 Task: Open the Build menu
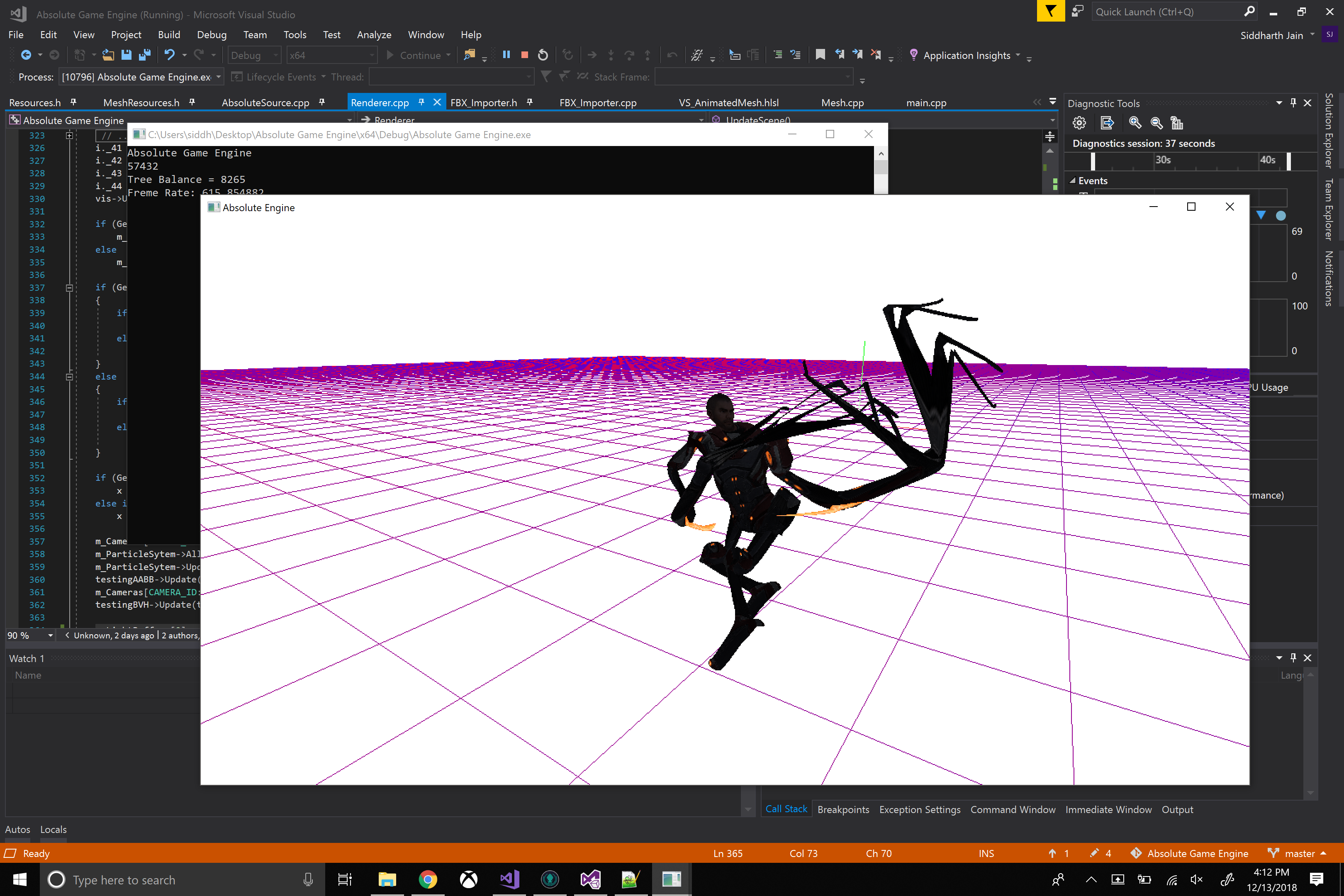point(168,35)
